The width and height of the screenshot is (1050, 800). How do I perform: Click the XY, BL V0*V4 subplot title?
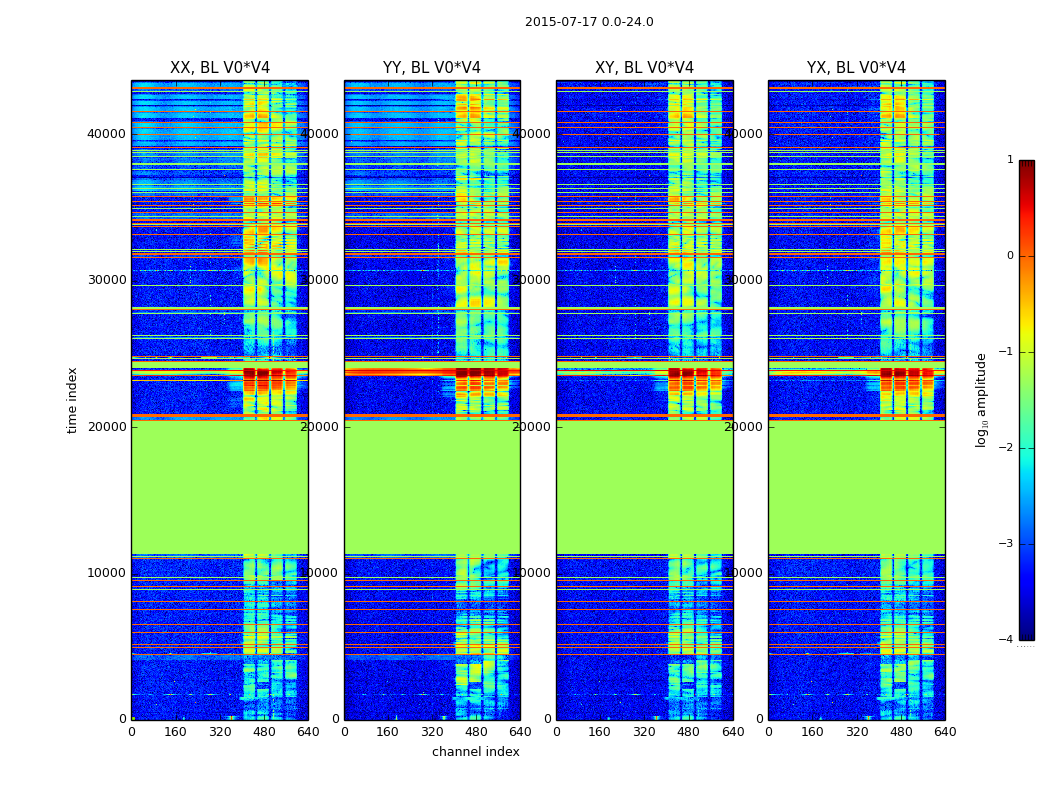point(644,68)
